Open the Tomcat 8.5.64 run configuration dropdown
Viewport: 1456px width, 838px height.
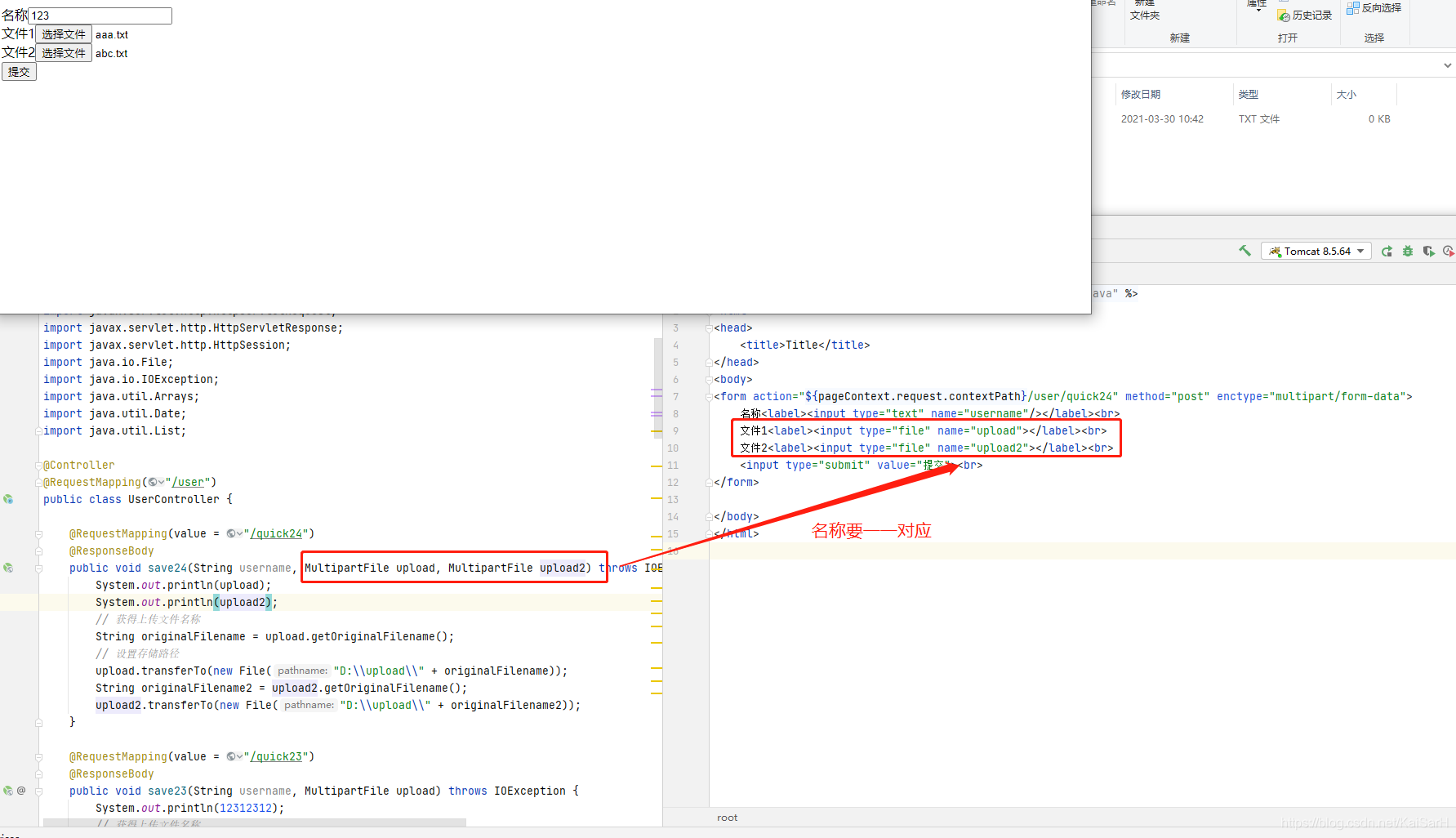point(1316,251)
